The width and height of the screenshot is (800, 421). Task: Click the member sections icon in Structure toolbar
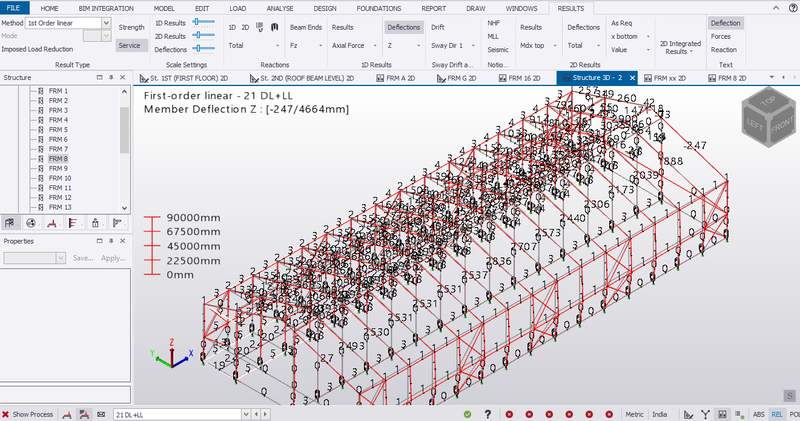tap(117, 223)
